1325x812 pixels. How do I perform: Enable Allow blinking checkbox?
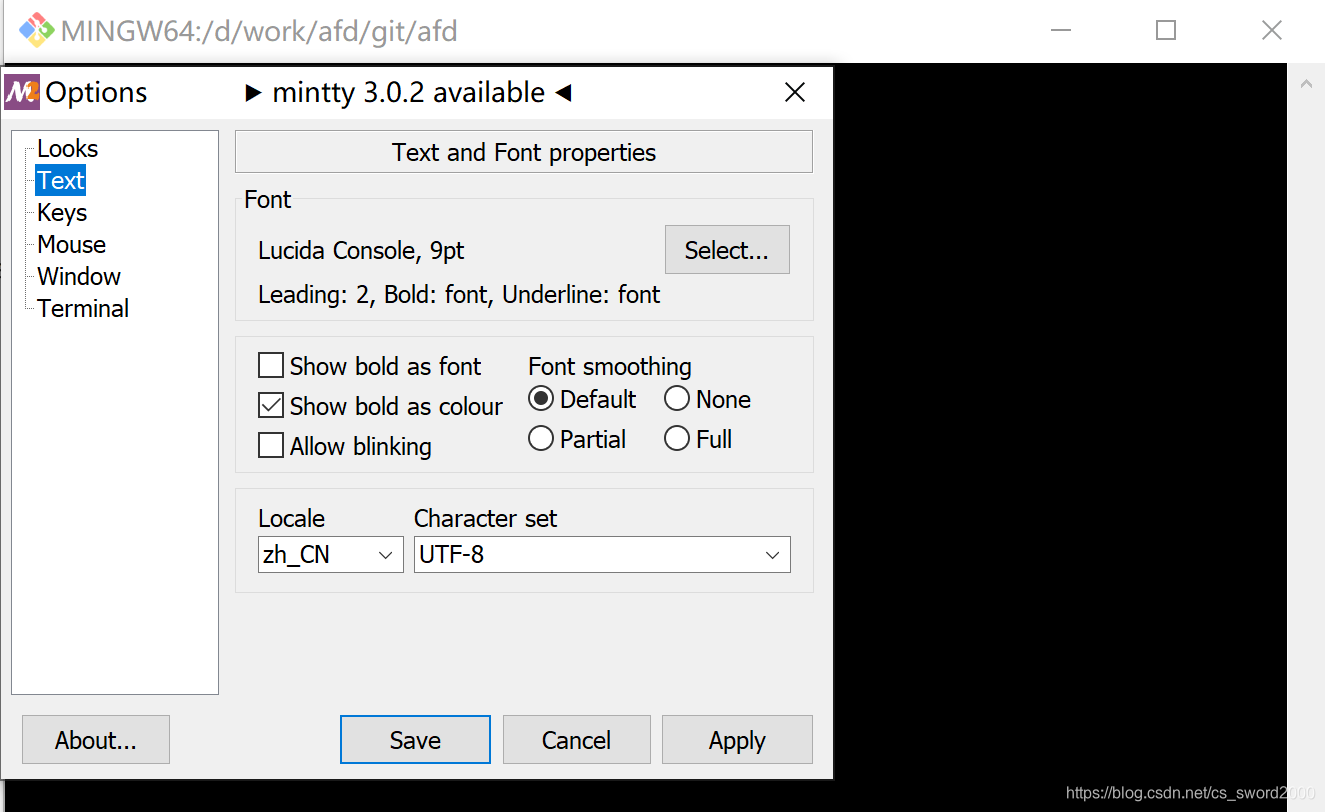click(x=345, y=446)
